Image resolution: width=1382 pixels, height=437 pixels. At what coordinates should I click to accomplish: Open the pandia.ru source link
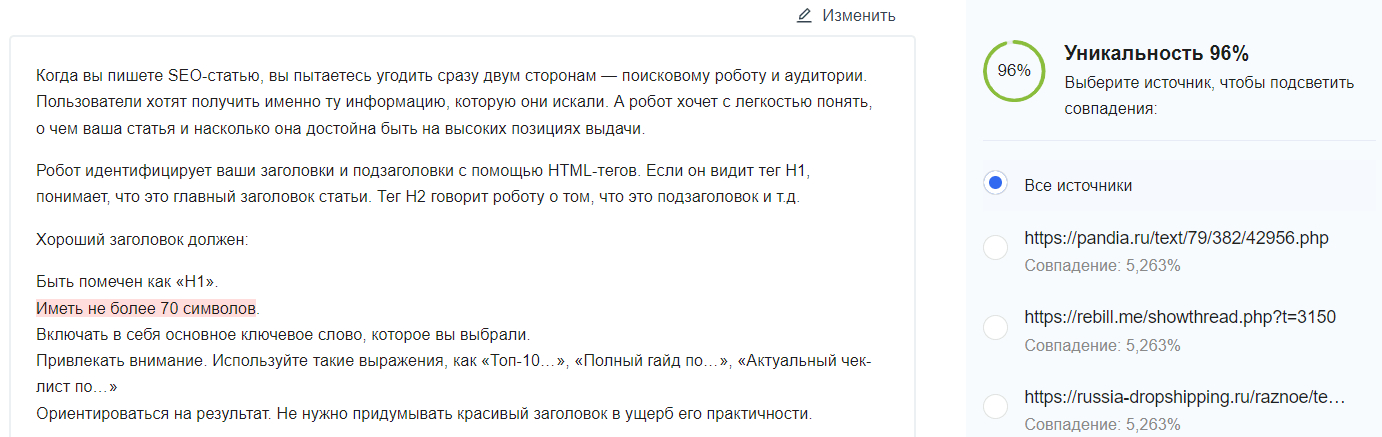click(x=1176, y=238)
